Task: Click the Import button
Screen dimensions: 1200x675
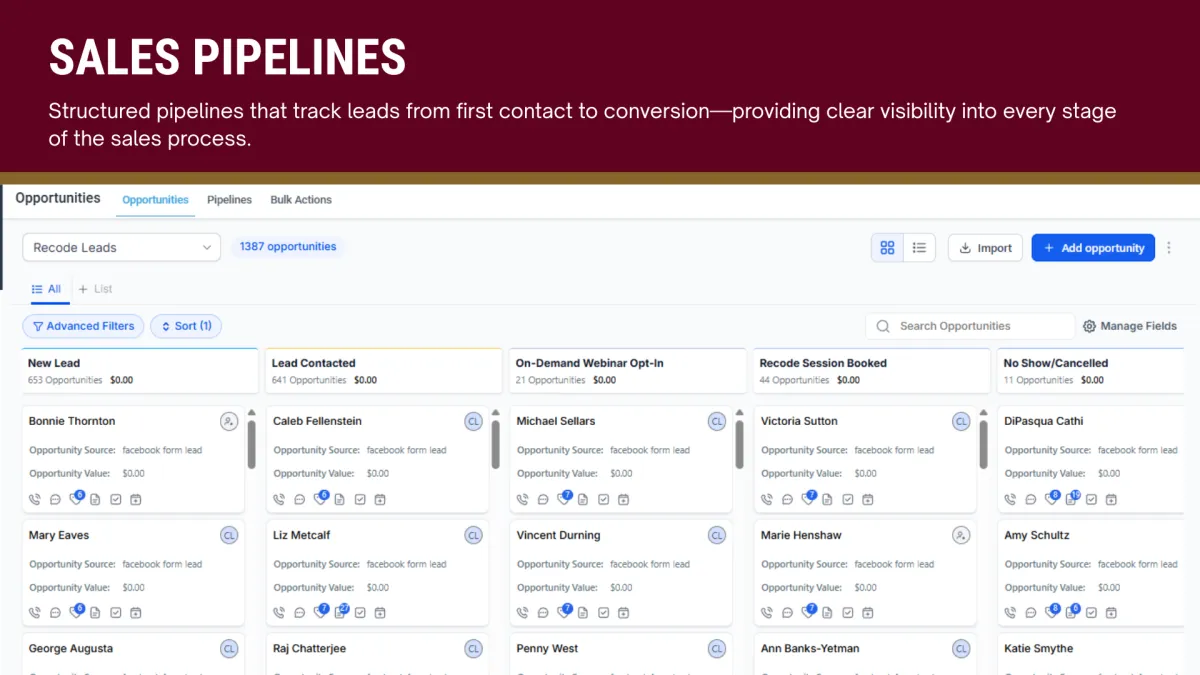Action: 985,248
